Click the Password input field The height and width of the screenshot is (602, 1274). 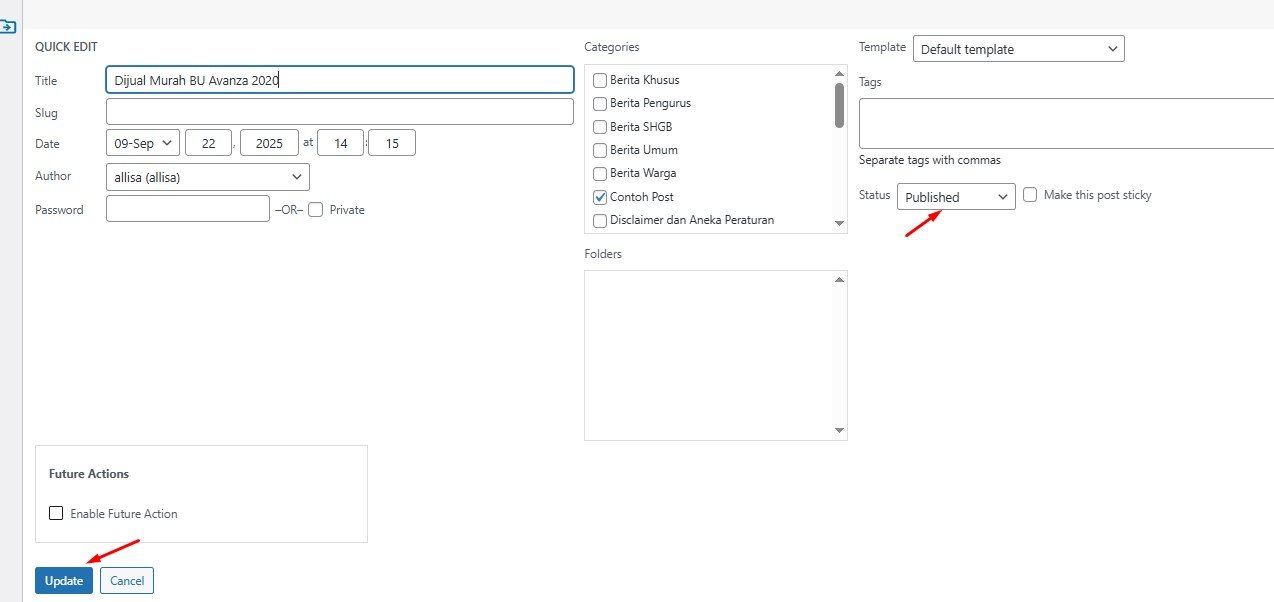pos(187,209)
